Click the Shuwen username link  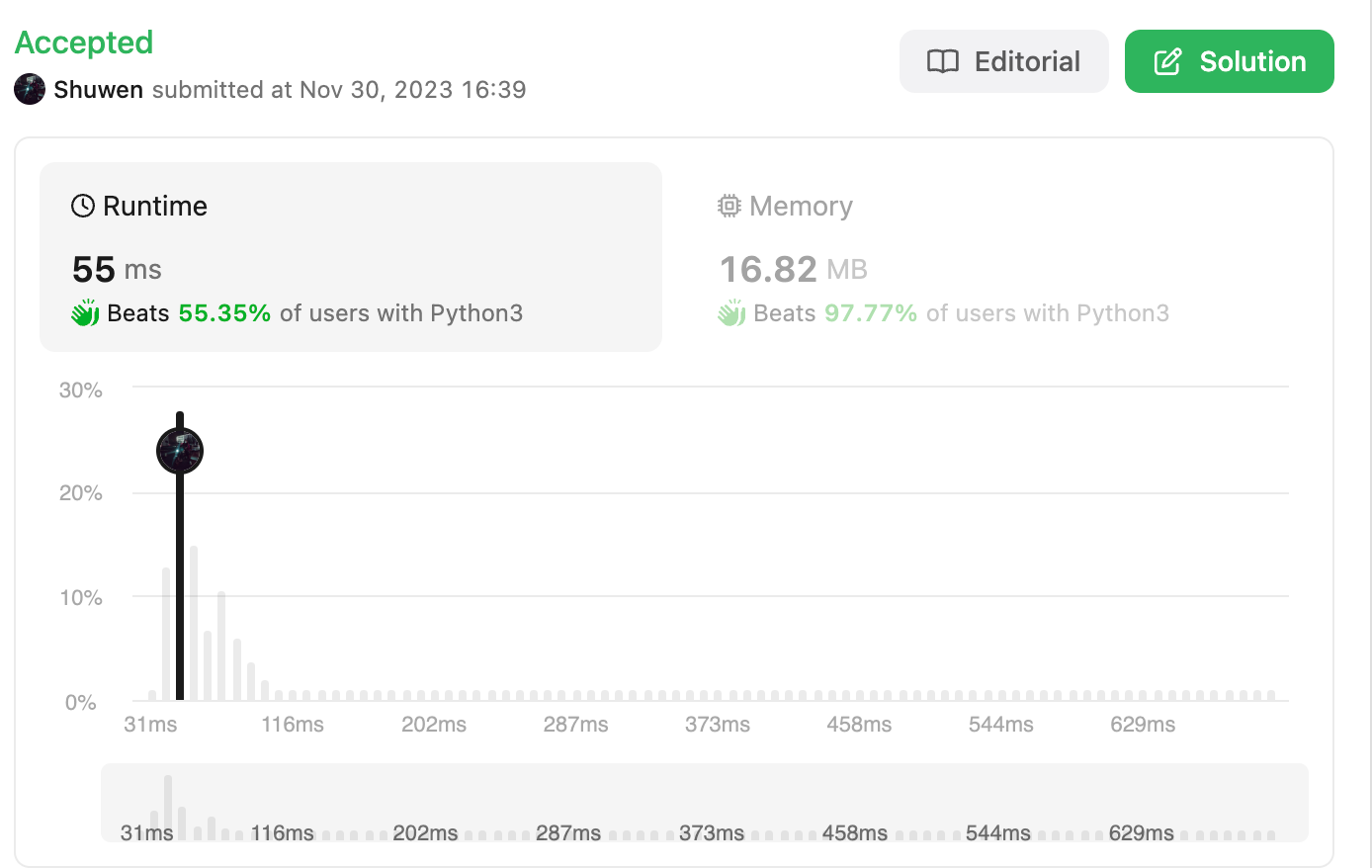(98, 89)
